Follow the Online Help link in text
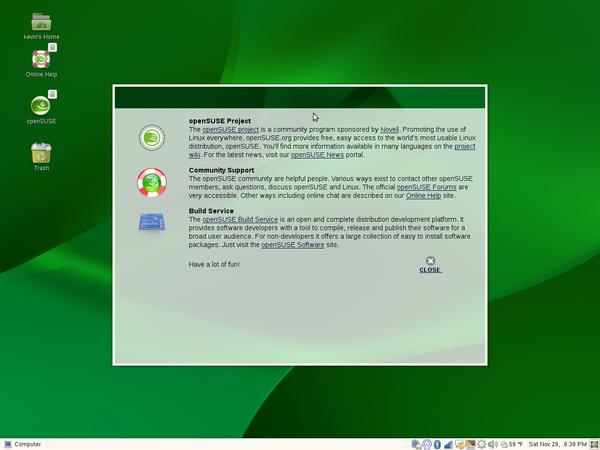Screen dimensions: 600x450 (423, 196)
